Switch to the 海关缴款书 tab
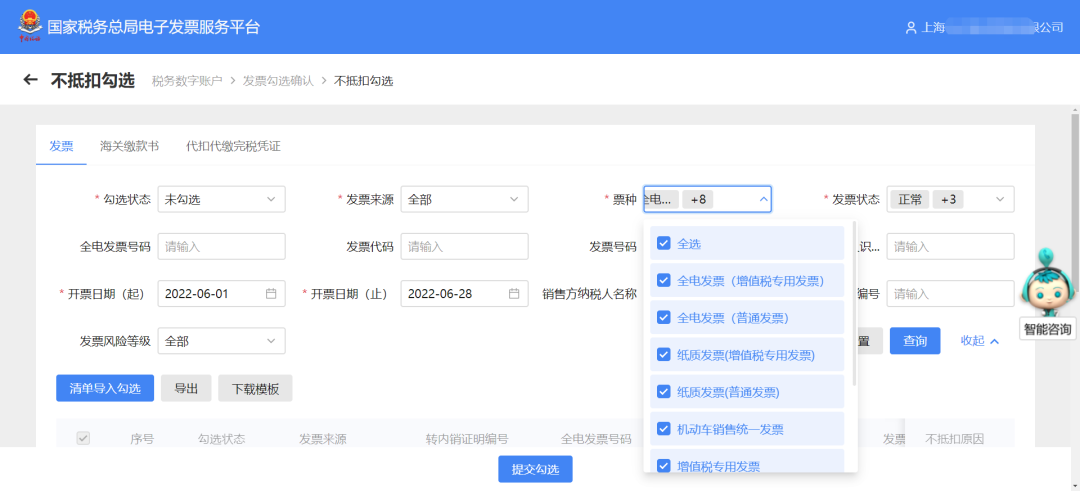 coord(129,146)
